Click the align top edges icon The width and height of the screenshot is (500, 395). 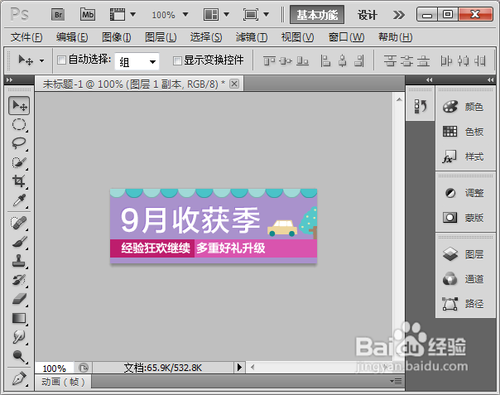click(x=269, y=61)
